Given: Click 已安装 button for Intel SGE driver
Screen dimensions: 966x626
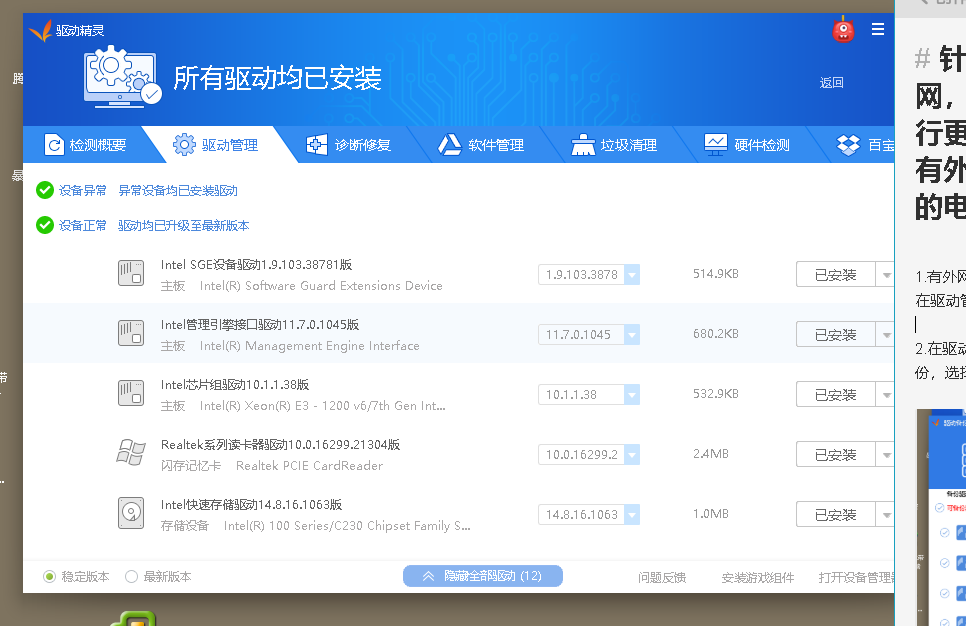Looking at the screenshot, I should 836,275.
